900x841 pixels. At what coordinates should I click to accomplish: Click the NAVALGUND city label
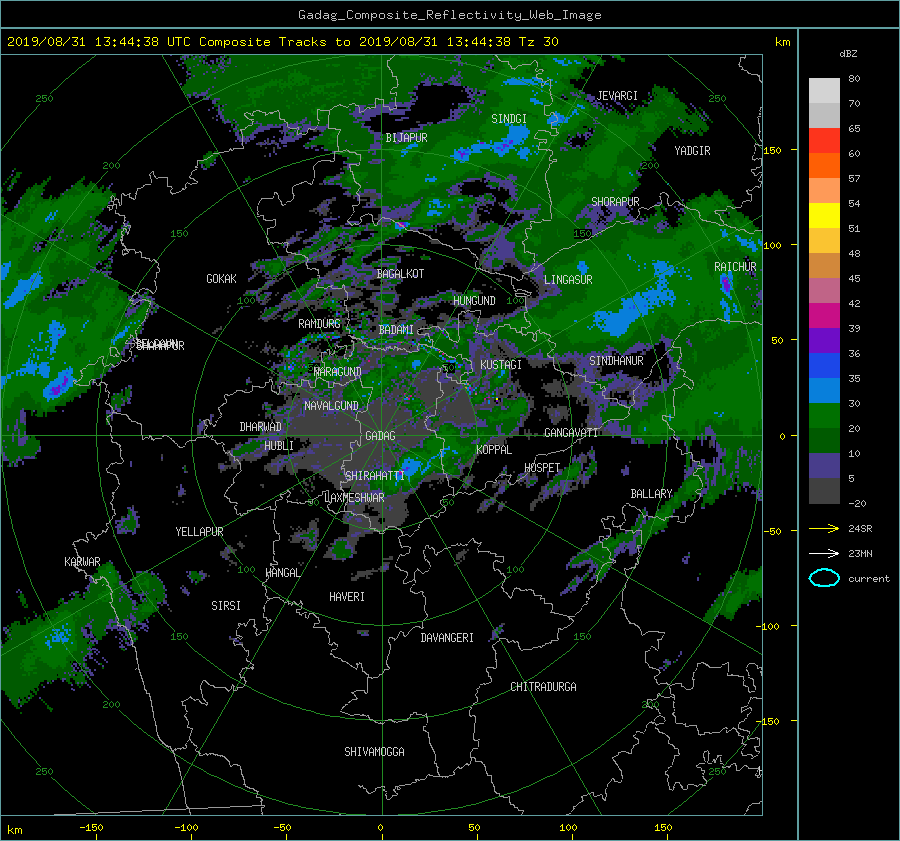click(331, 406)
